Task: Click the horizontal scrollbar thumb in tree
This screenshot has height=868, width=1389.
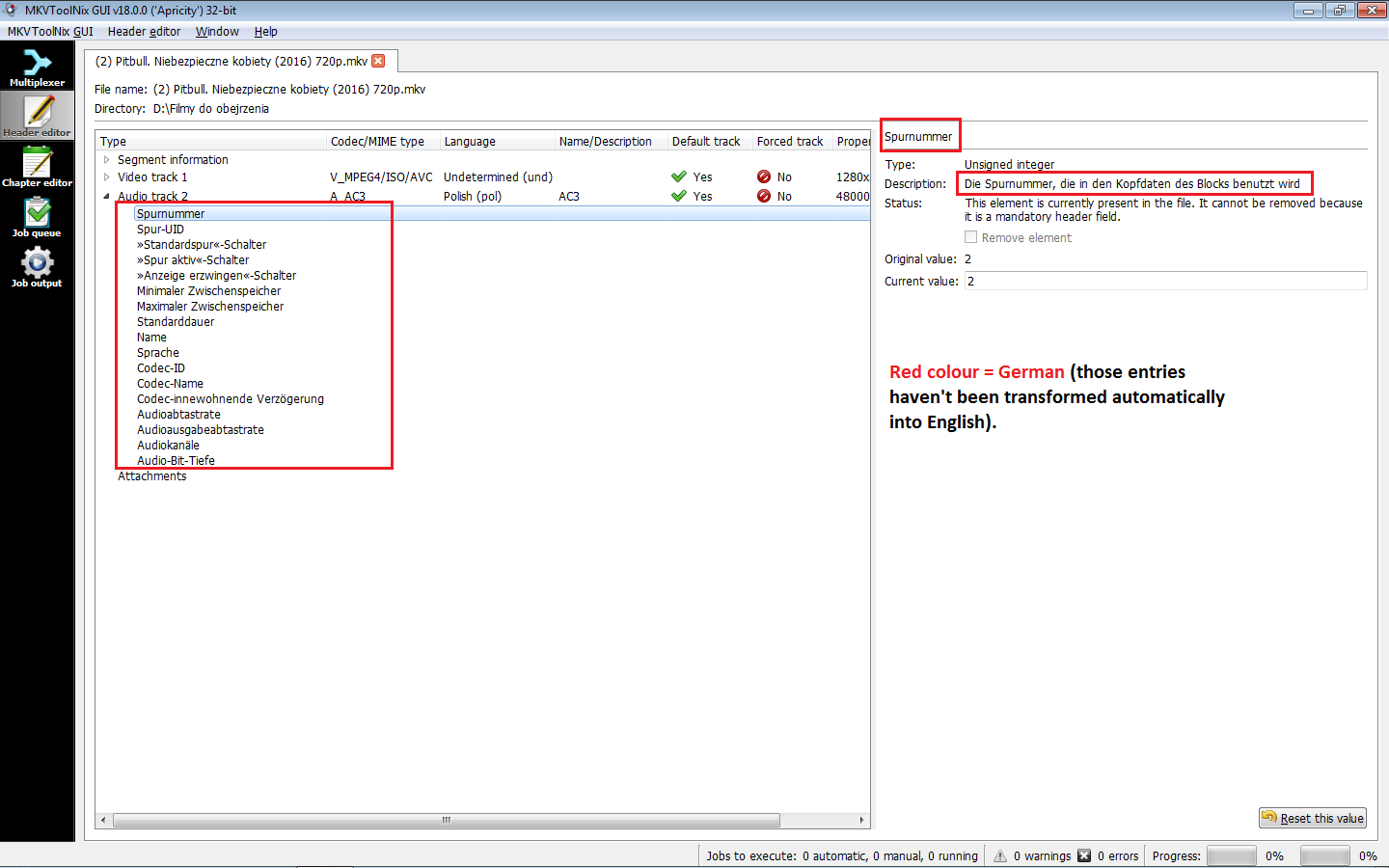Action: tap(446, 820)
